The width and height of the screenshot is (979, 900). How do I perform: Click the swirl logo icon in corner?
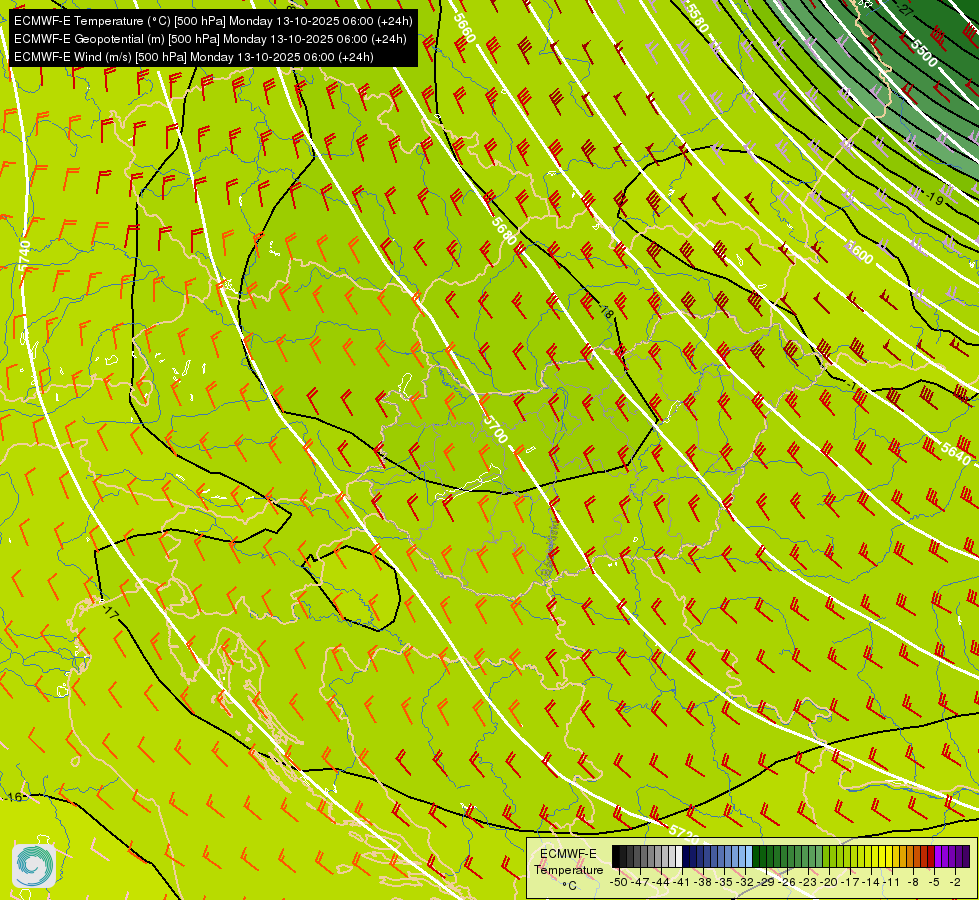tap(34, 866)
